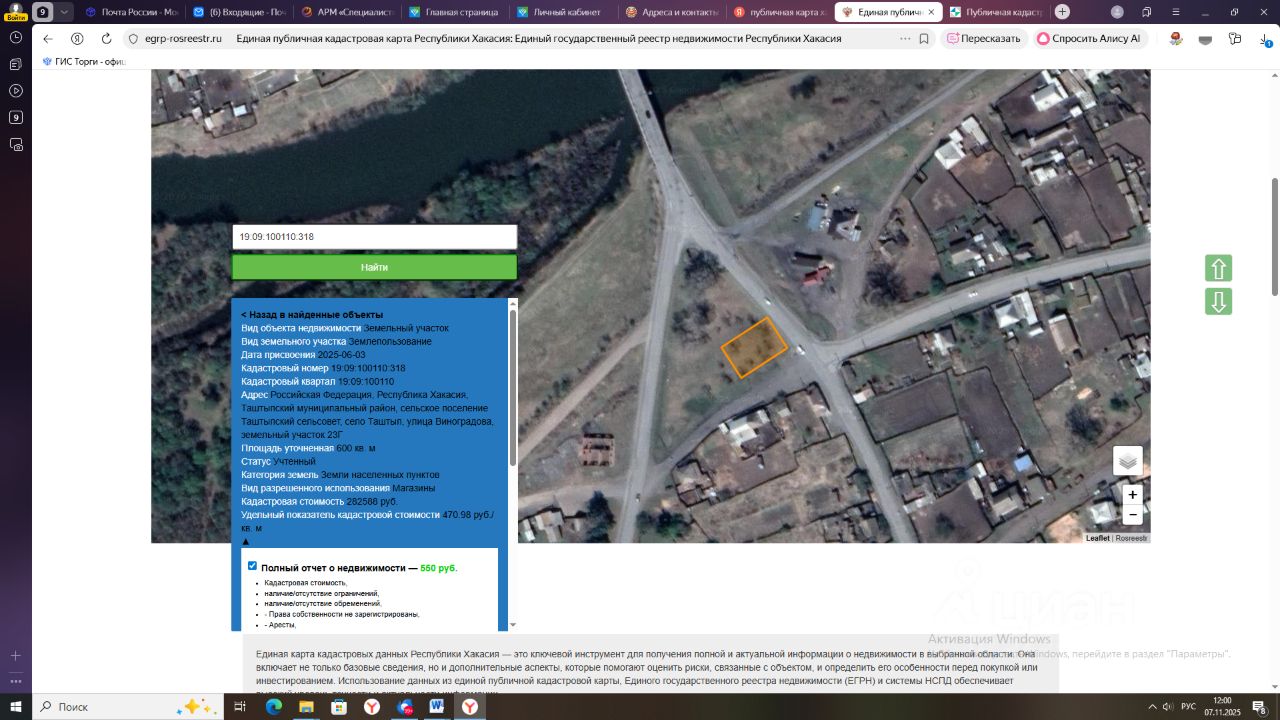Click the Категория земель line

(x=340, y=474)
